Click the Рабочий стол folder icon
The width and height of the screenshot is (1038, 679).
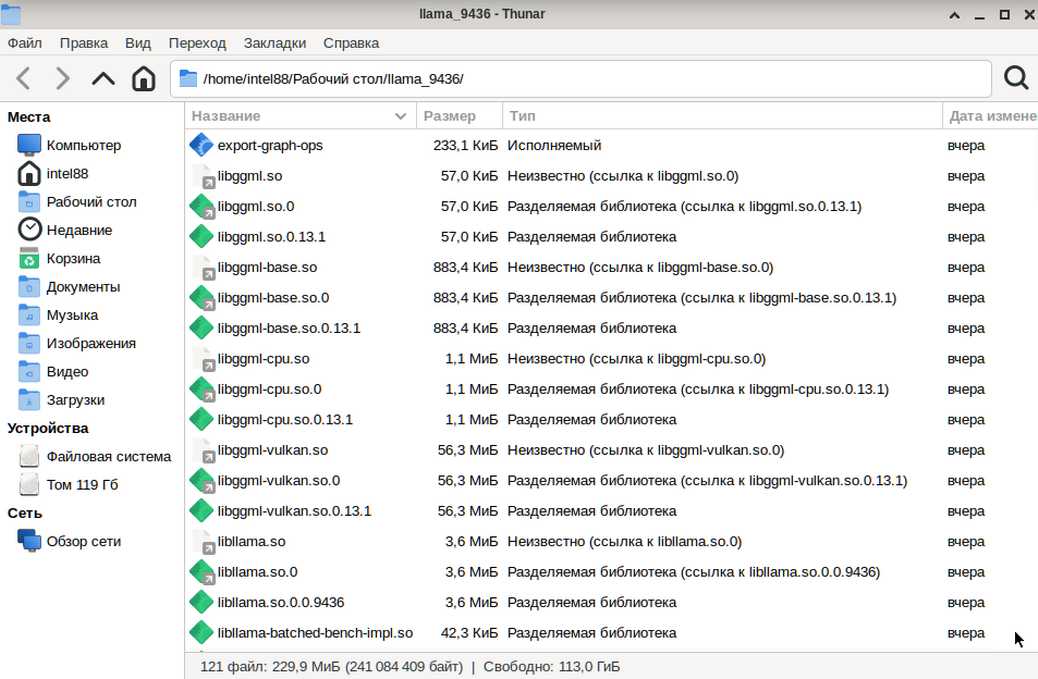(29, 202)
